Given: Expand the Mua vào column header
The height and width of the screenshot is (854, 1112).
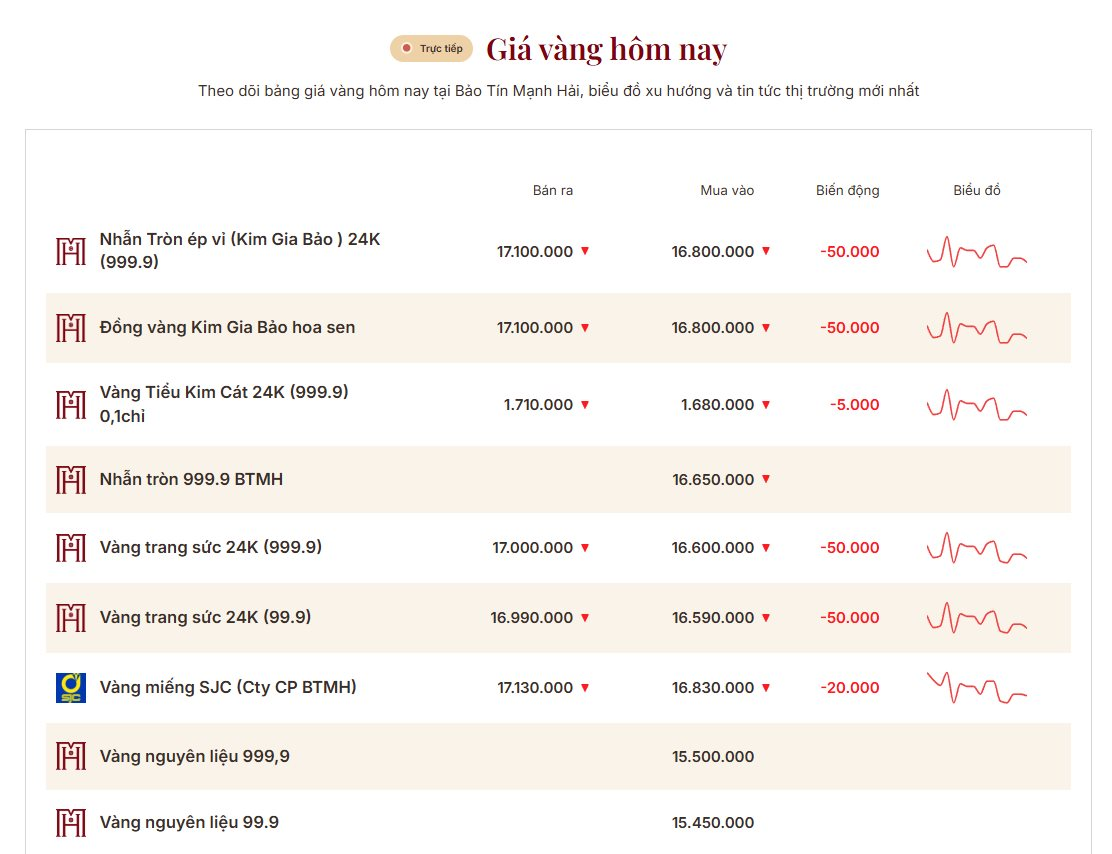Looking at the screenshot, I should [727, 190].
